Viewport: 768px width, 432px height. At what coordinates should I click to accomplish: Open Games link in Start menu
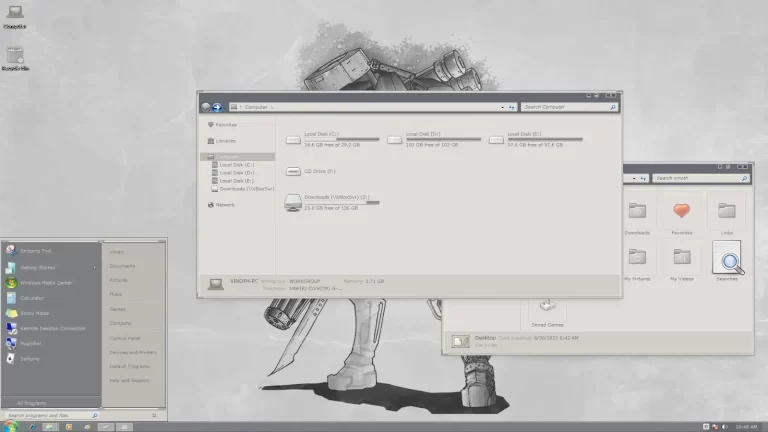(118, 309)
